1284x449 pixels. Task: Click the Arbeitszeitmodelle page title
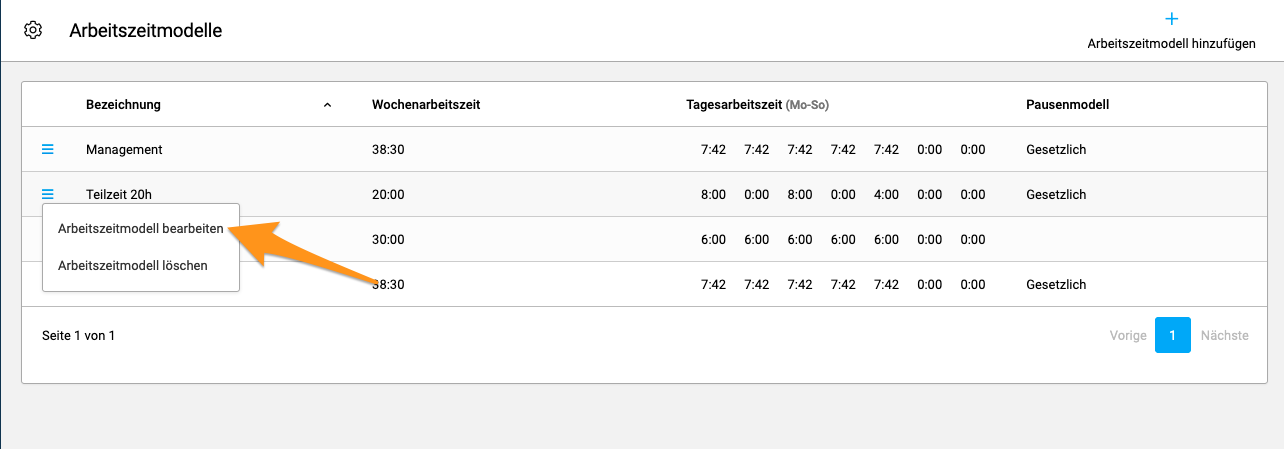(x=146, y=30)
